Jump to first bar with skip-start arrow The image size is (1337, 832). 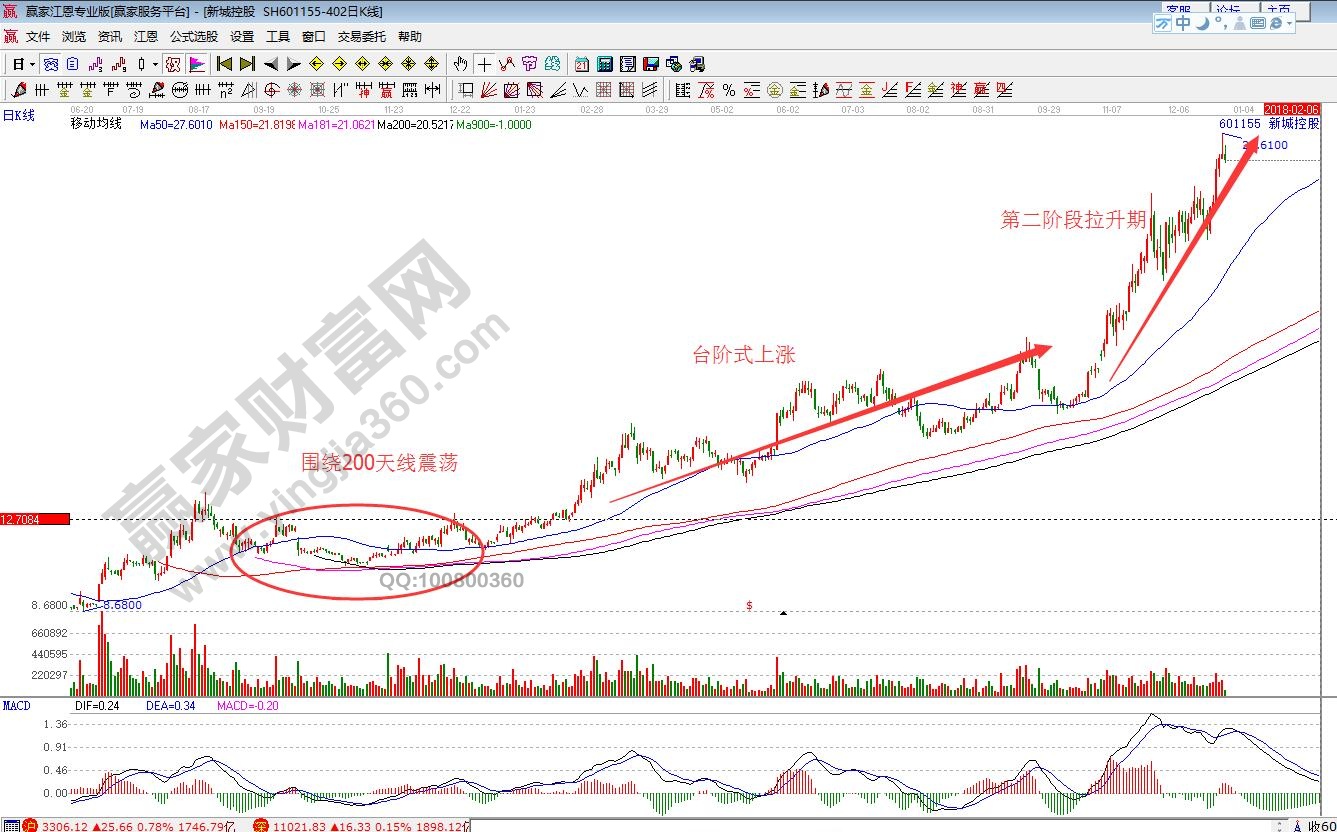[x=224, y=64]
